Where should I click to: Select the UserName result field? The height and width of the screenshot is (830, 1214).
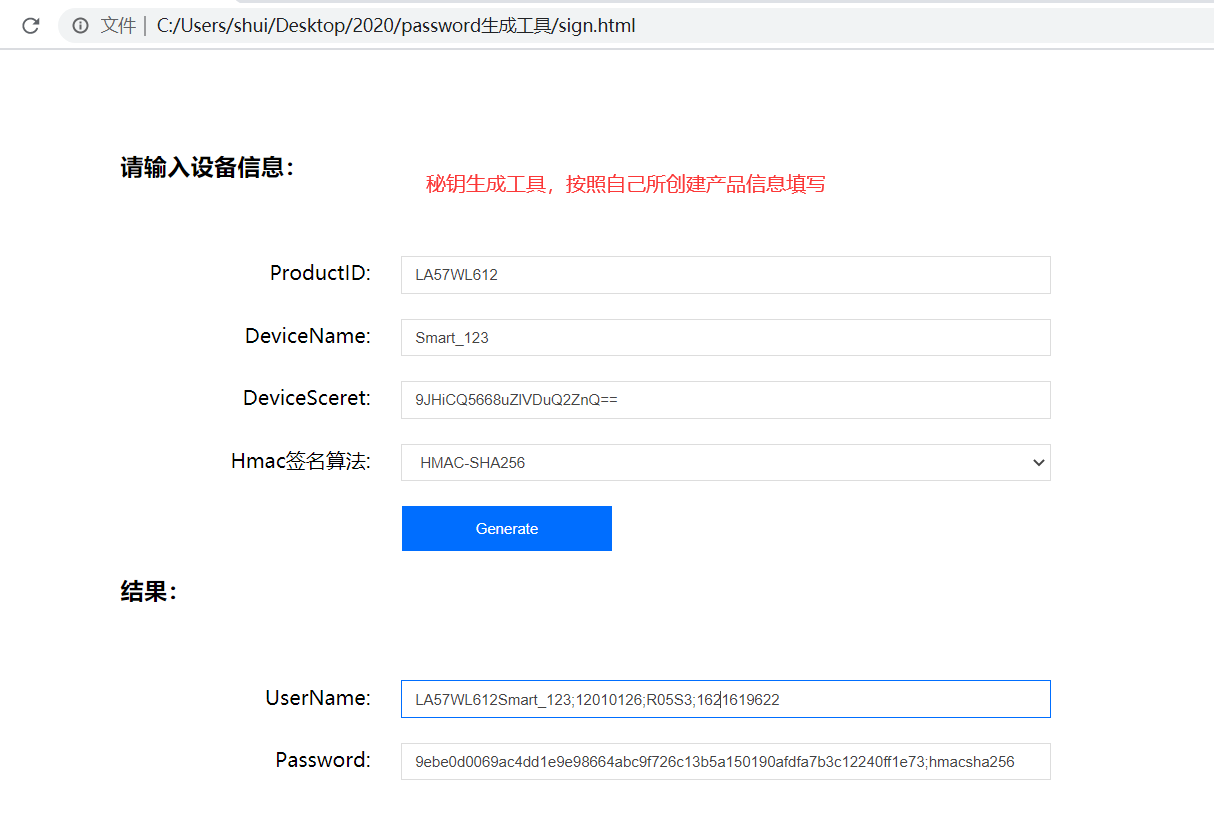point(725,698)
